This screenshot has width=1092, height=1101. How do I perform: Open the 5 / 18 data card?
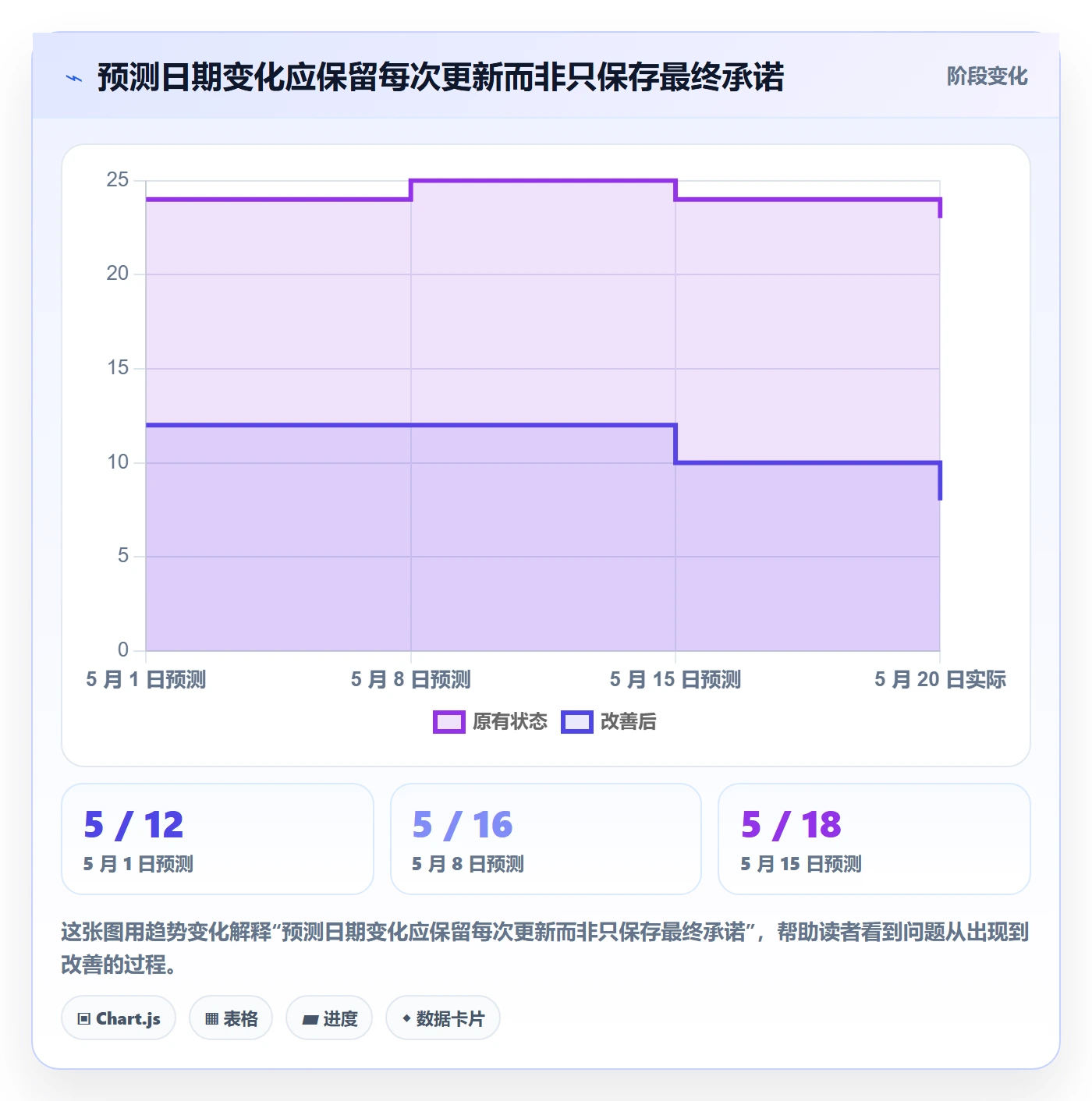click(874, 839)
